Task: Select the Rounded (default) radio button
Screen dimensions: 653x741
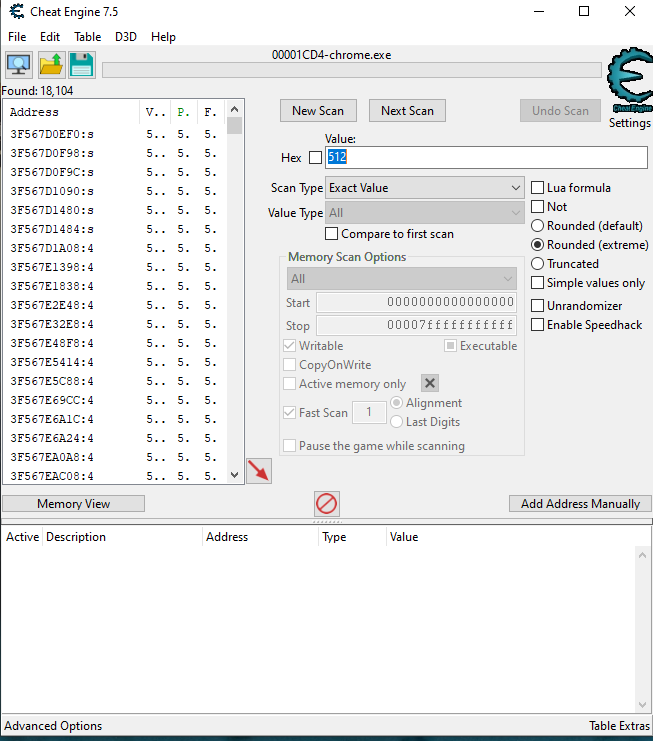Action: [x=537, y=226]
